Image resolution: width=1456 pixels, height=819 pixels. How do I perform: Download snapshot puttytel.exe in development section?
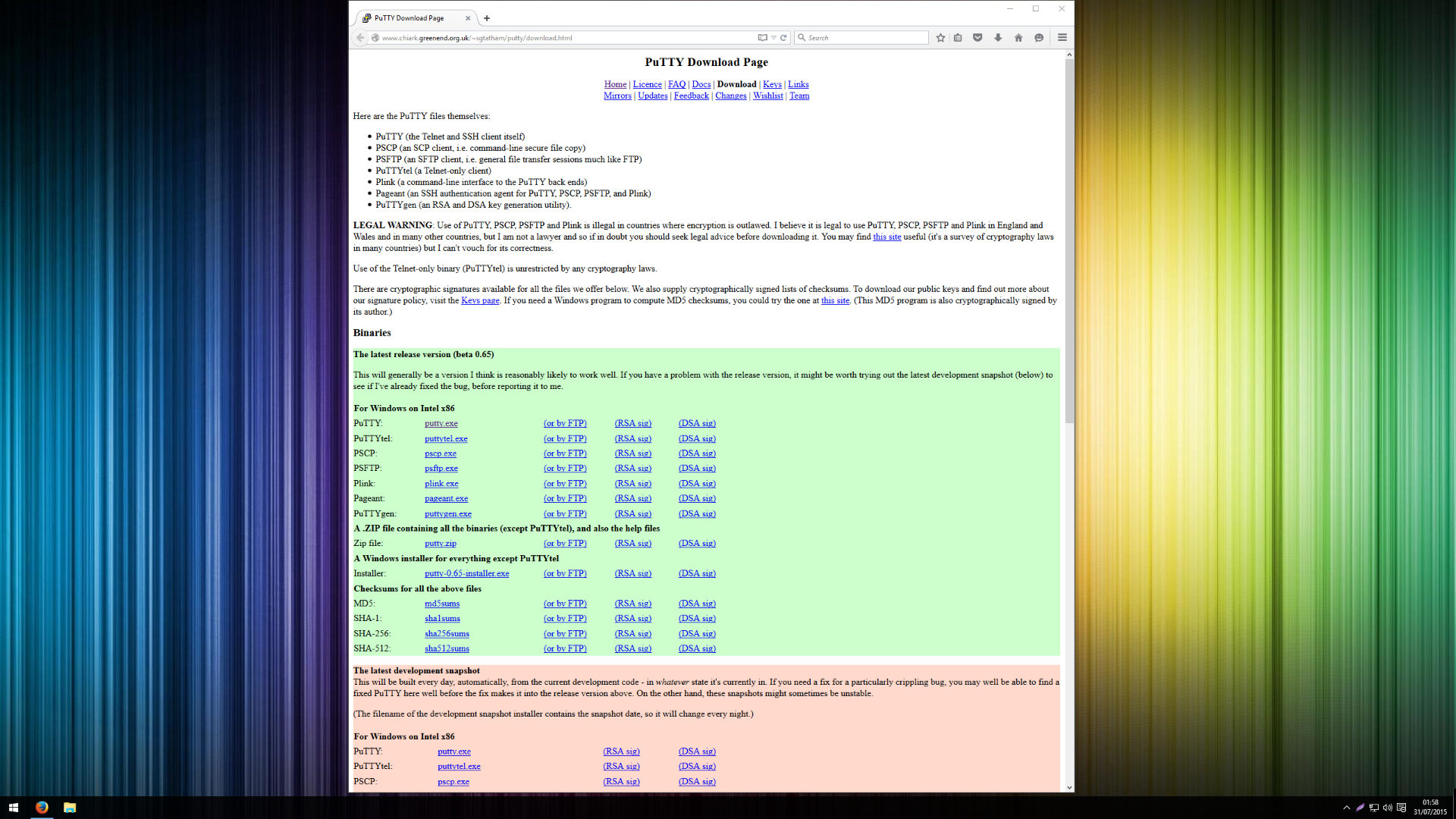coord(459,767)
